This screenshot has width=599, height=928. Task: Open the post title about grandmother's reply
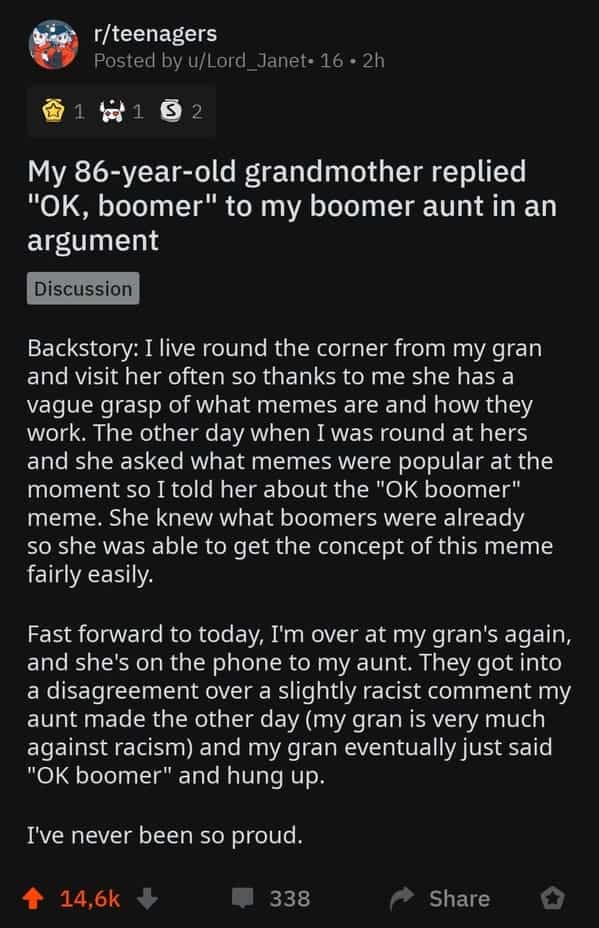[292, 205]
